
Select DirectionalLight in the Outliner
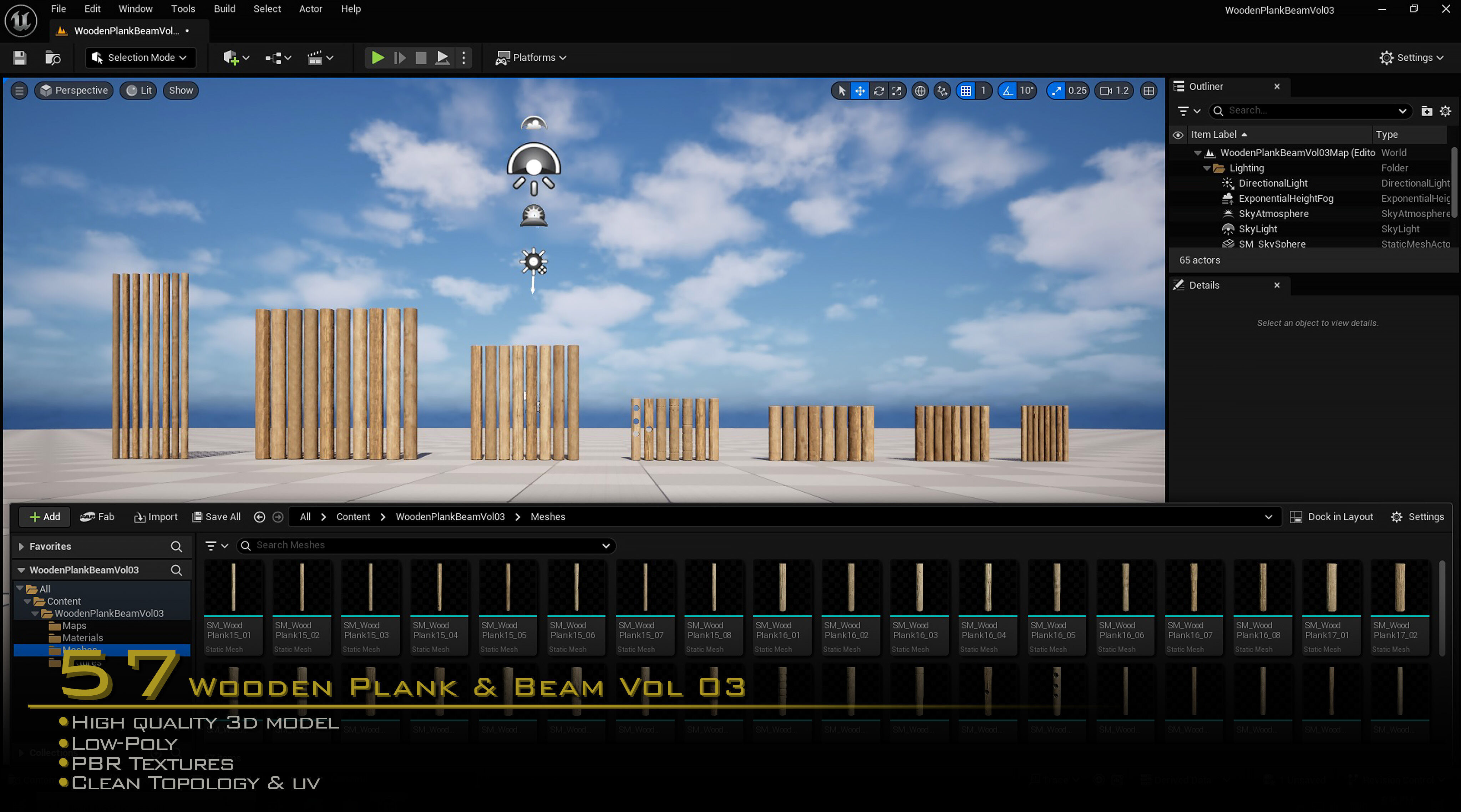point(1273,183)
